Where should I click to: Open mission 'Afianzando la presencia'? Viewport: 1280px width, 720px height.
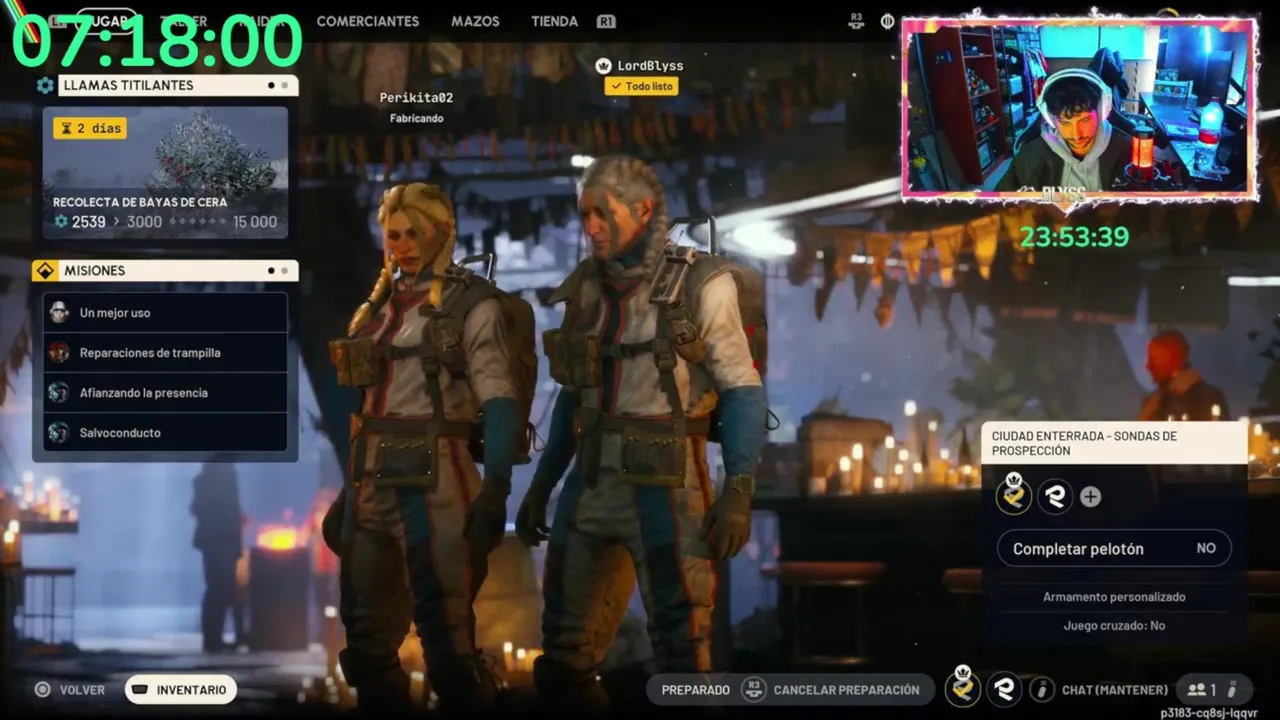point(165,392)
